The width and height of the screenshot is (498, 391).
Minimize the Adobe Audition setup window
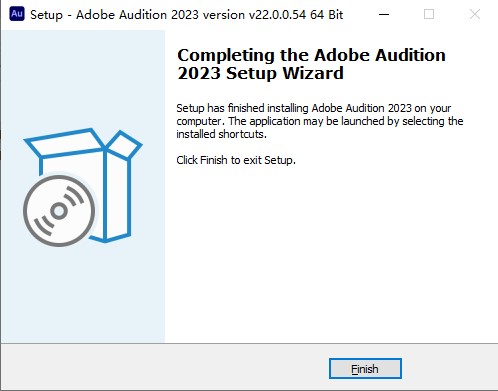pyautogui.click(x=384, y=14)
